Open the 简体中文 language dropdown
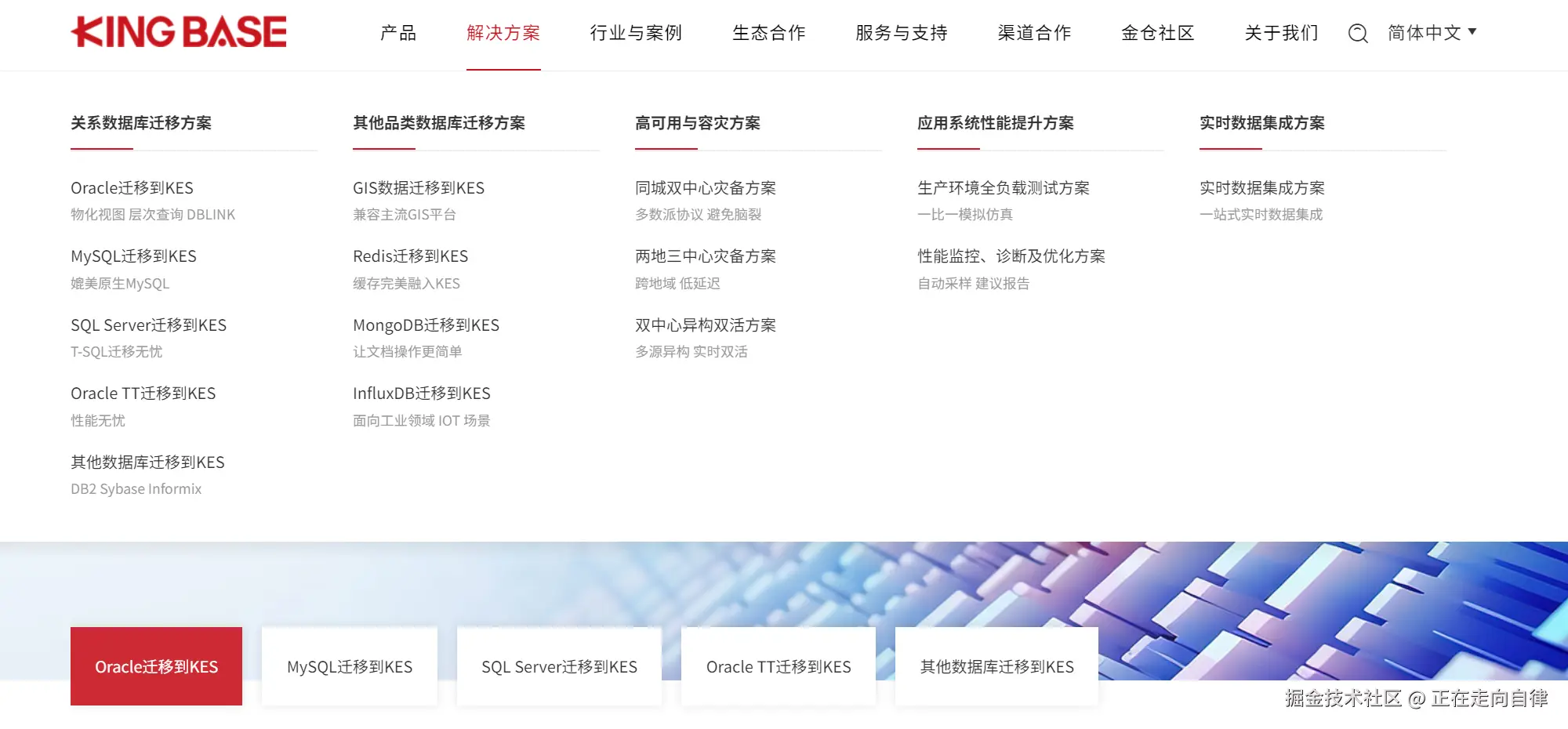The height and width of the screenshot is (729, 1568). (x=1432, y=33)
